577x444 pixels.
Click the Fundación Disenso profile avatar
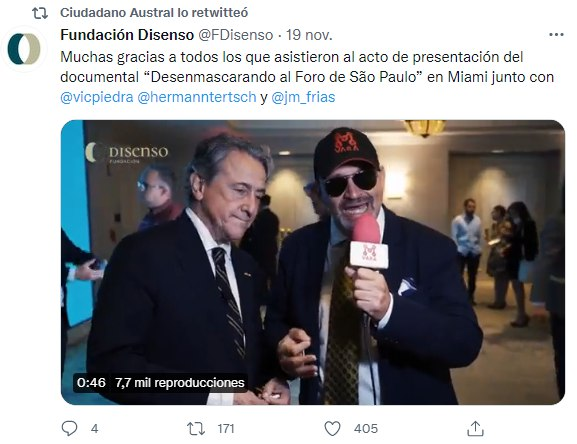24,49
